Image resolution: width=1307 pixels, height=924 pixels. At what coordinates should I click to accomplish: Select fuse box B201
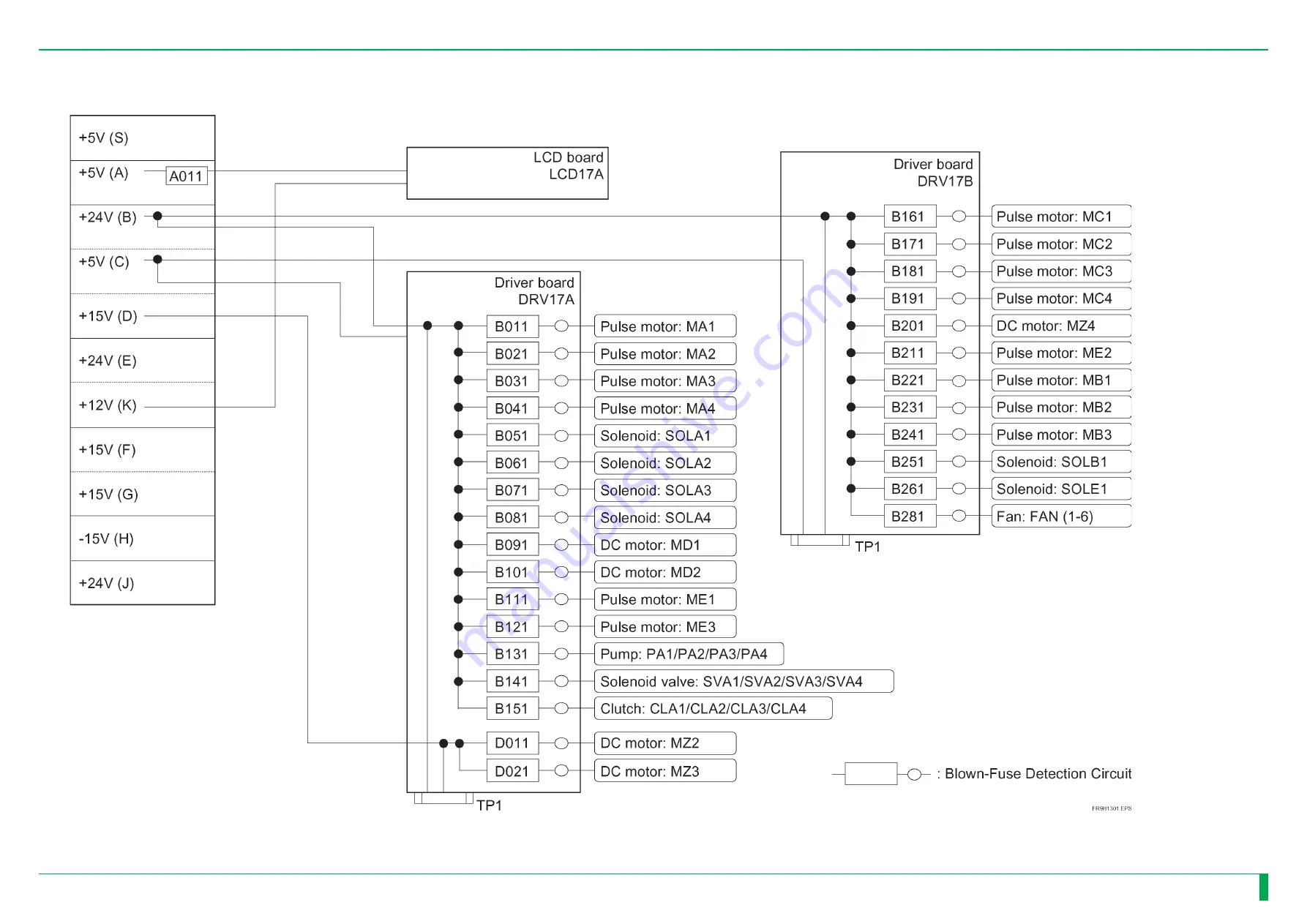910,326
